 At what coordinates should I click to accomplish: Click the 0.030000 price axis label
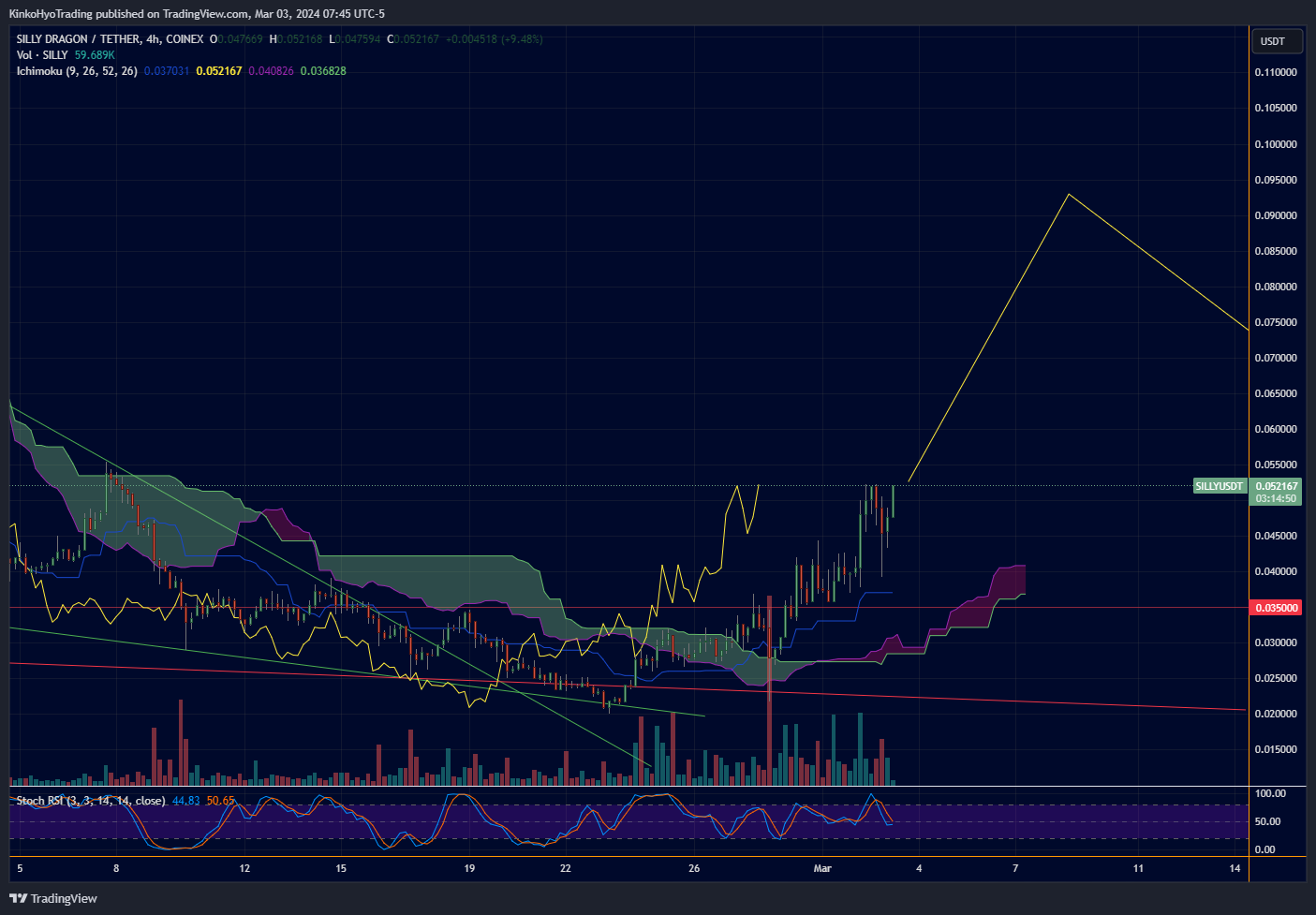(x=1276, y=642)
